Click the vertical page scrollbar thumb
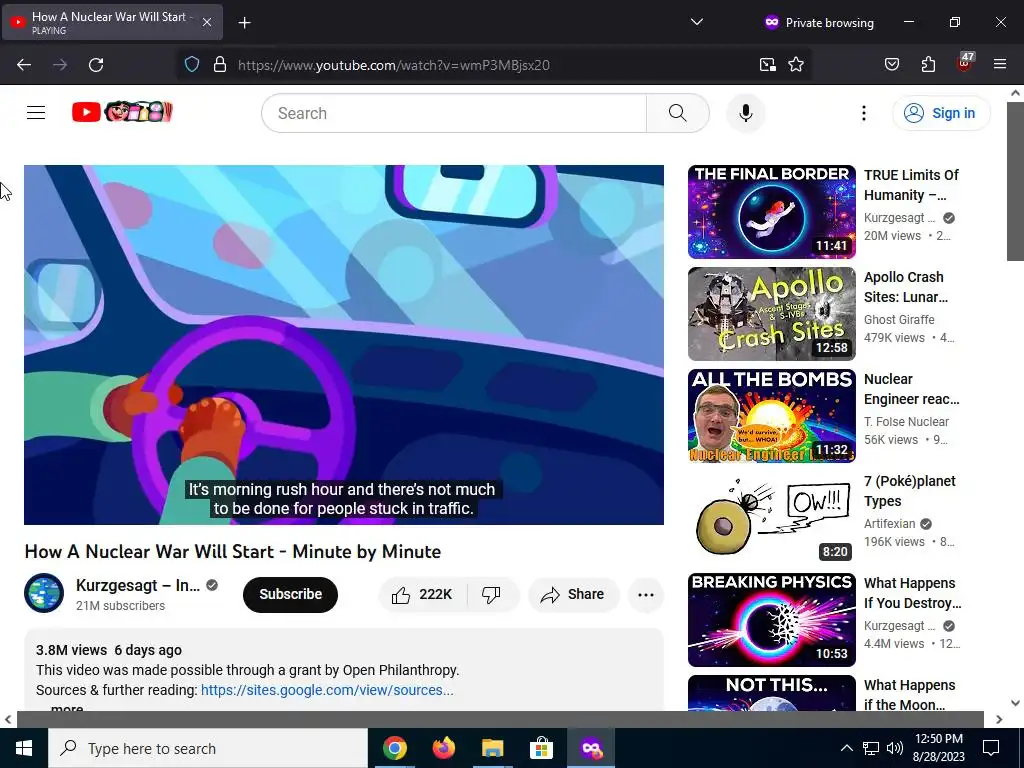 click(1015, 180)
